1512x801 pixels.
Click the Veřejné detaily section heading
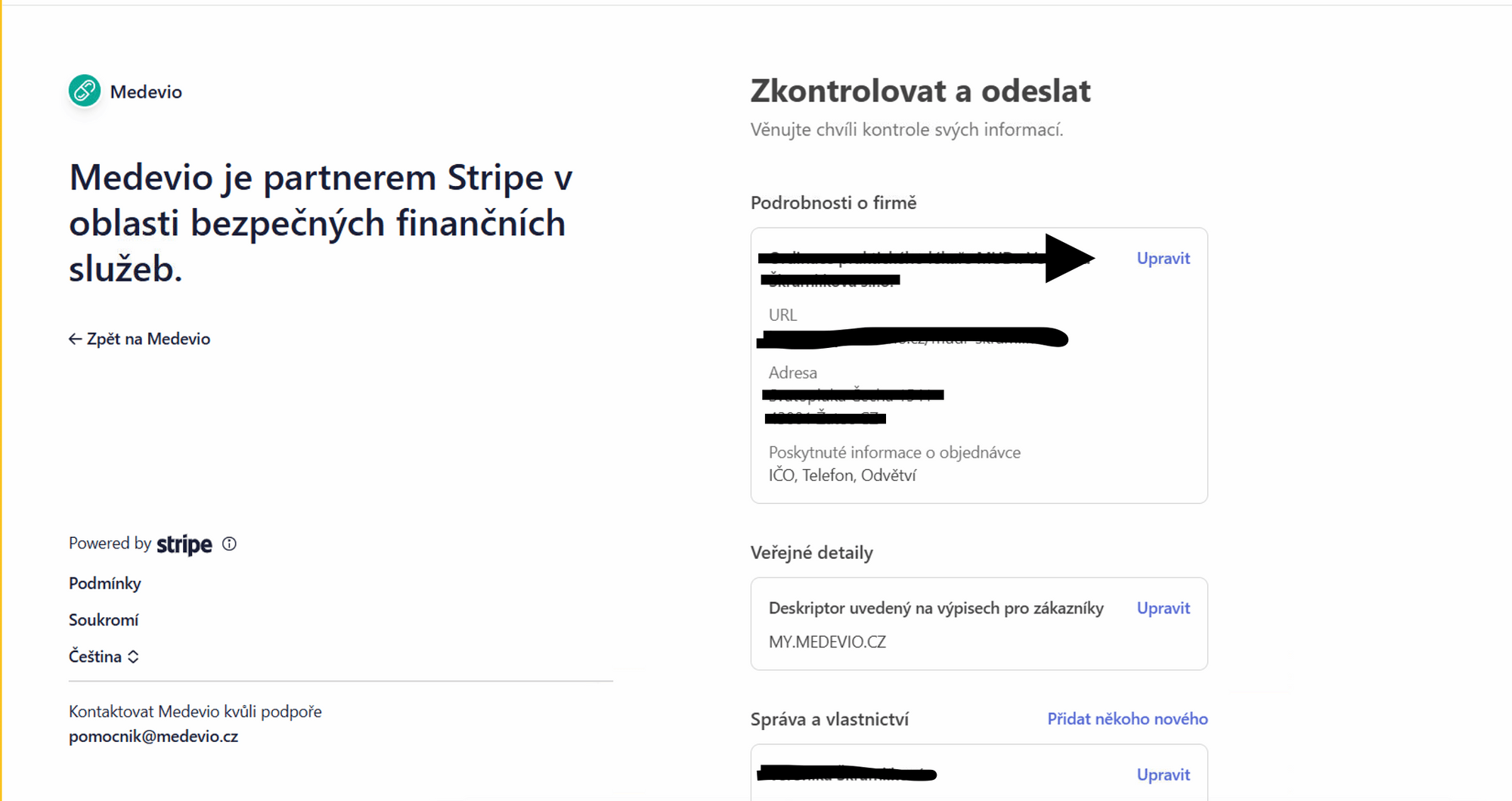pyautogui.click(x=811, y=553)
